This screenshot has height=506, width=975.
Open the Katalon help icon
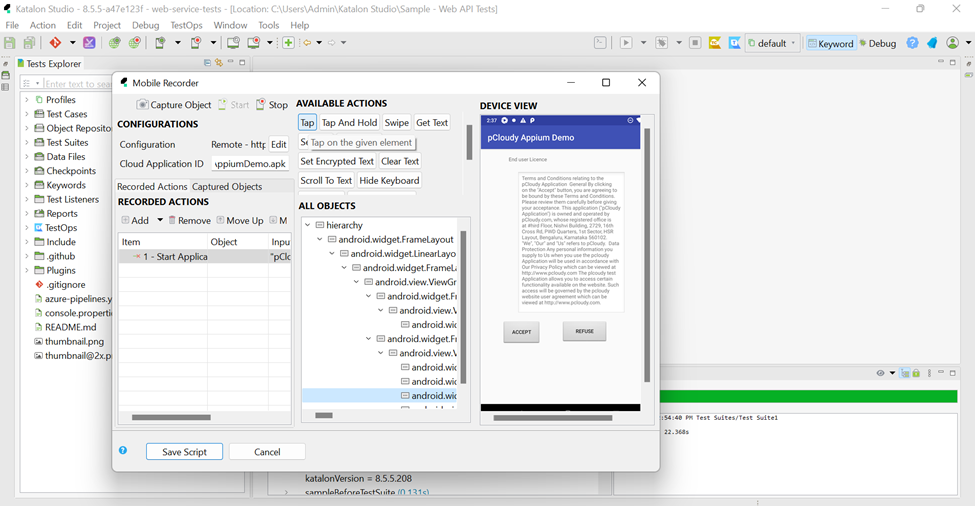[912, 43]
